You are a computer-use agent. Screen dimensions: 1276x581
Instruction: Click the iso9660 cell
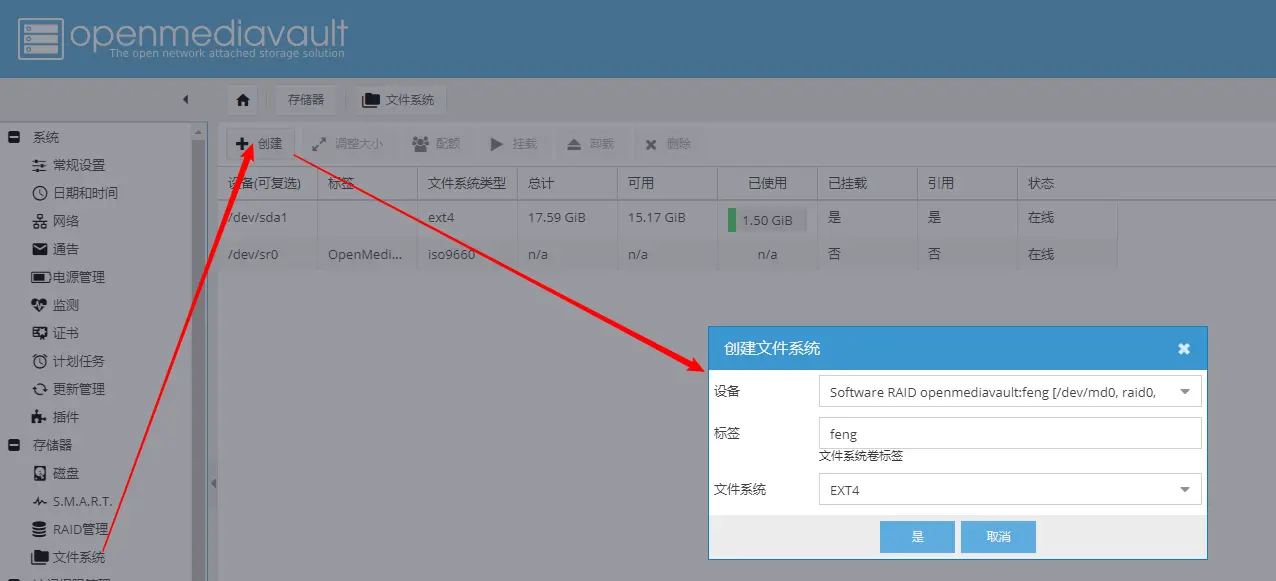point(467,254)
